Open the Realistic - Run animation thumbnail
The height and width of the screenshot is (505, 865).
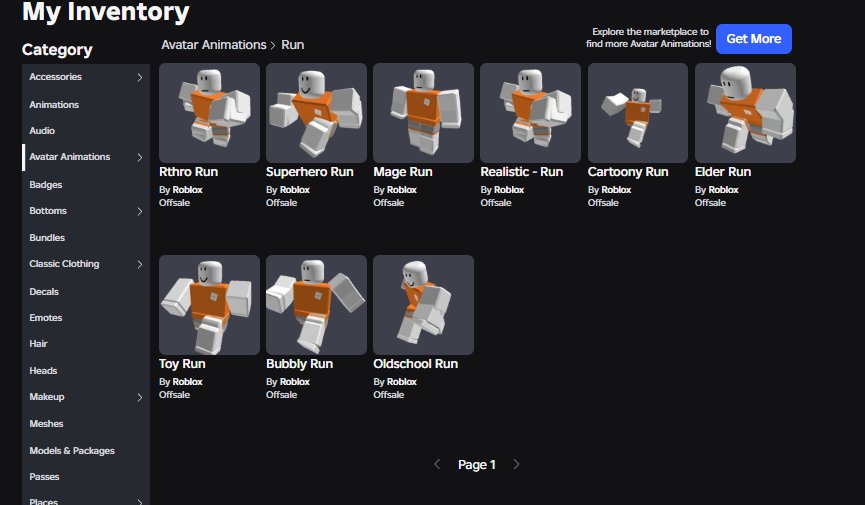[x=530, y=113]
